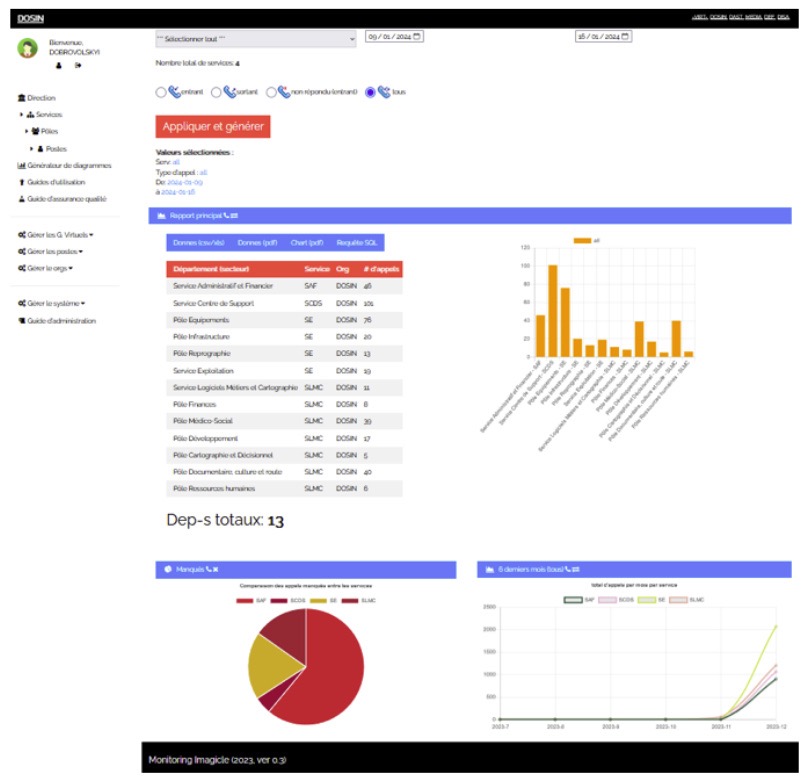Screen dimensions: 809x780
Task: Open the Sélectionner tout service dropdown
Action: (x=256, y=39)
